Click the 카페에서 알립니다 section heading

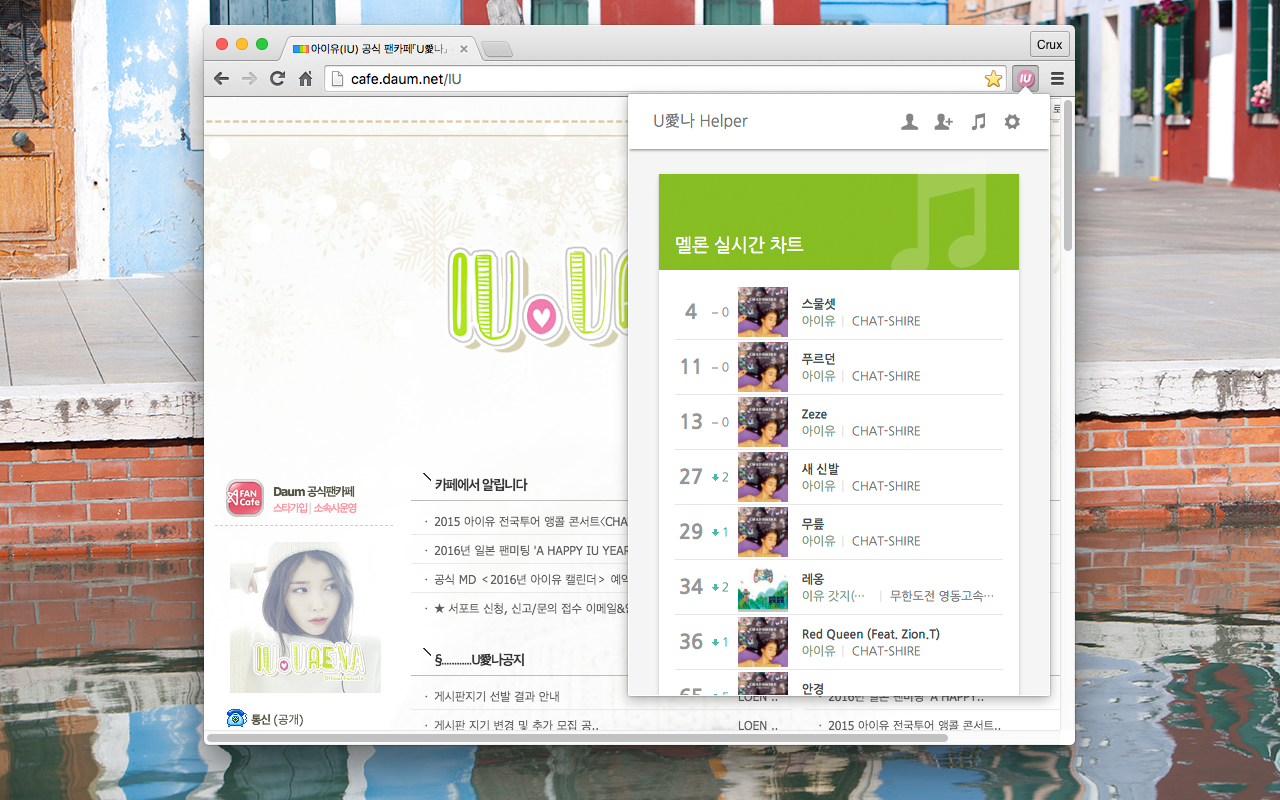coord(480,485)
